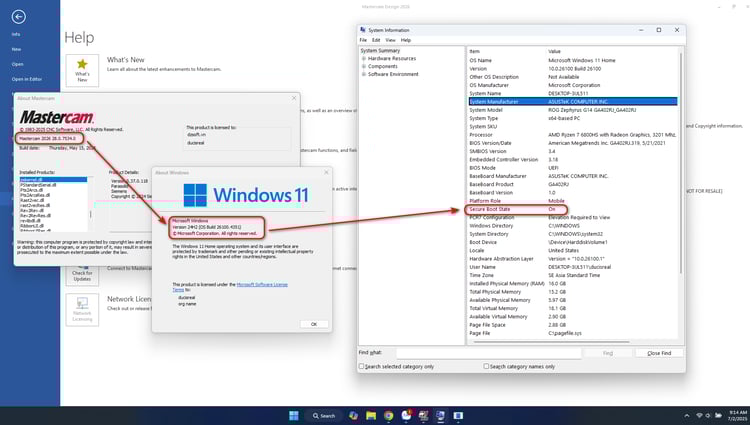Screen dimensions: 750x425
Task: Select the Boot Device row
Action: point(573,242)
